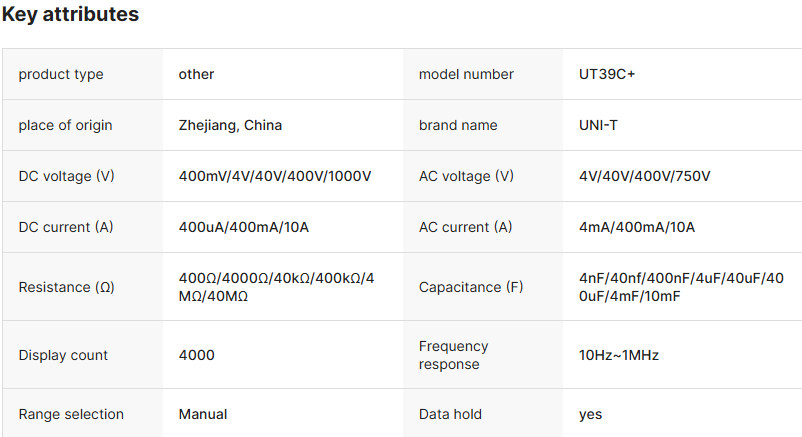Click the AC voltage value 4V/40V/400V/750V

645,176
